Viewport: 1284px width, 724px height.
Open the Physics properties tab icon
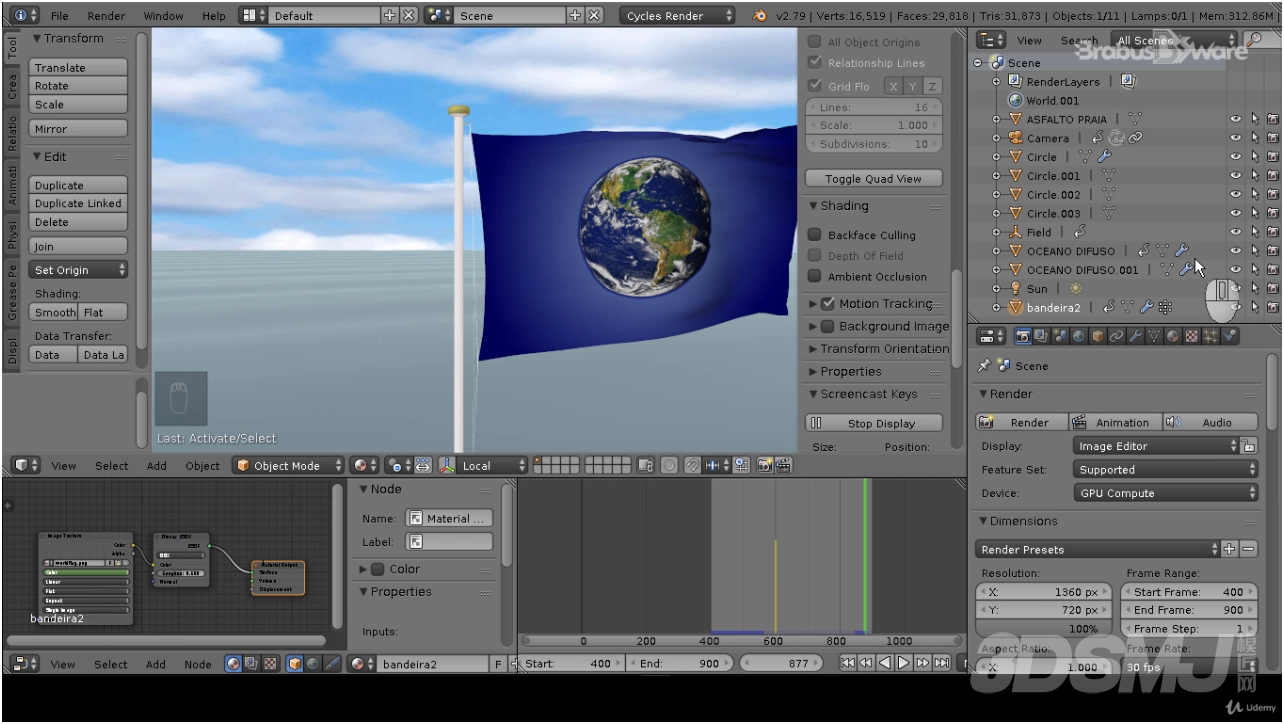[x=1231, y=336]
